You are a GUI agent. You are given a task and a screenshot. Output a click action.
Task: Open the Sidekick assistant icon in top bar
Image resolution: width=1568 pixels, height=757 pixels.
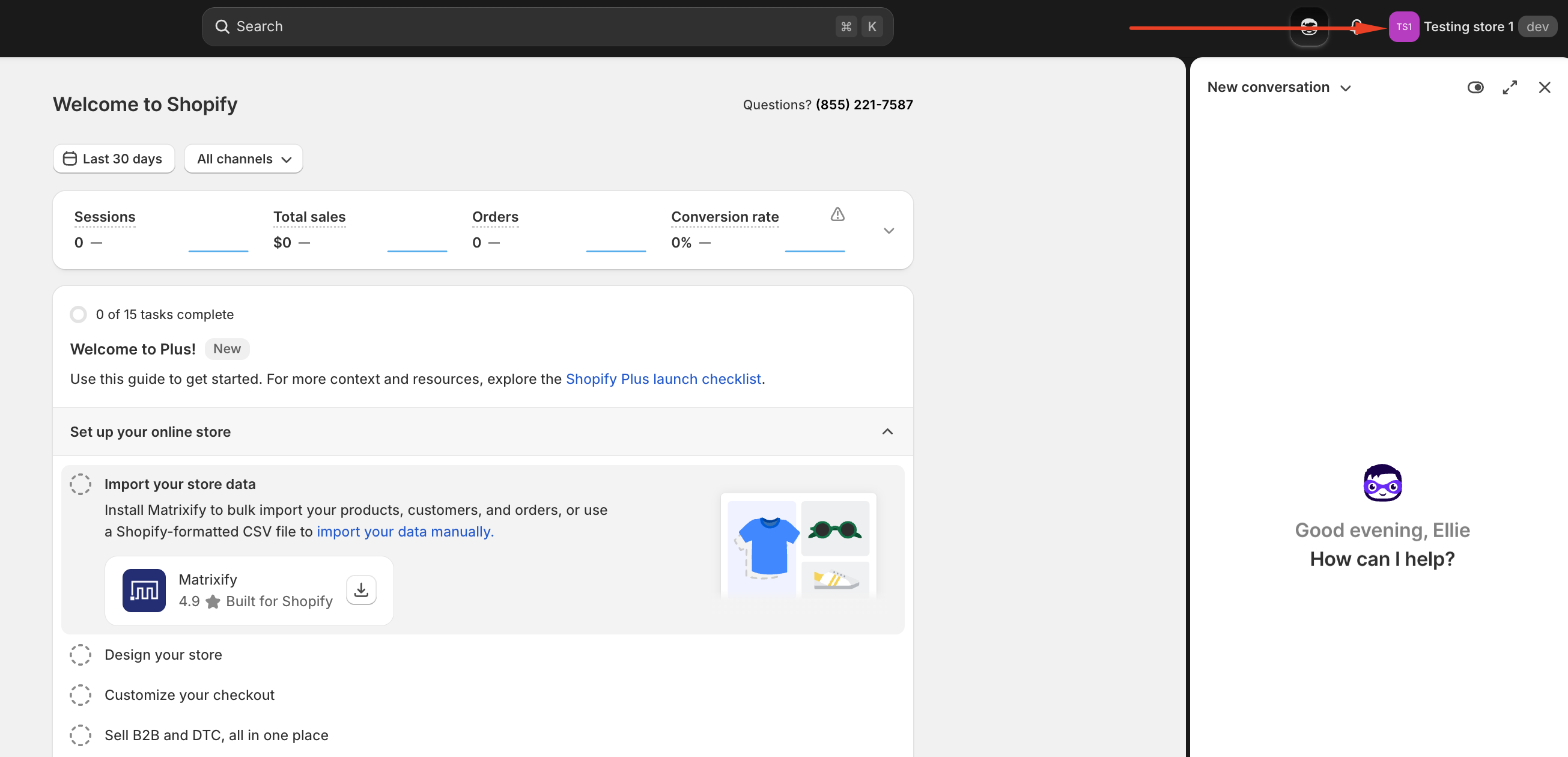tap(1308, 27)
